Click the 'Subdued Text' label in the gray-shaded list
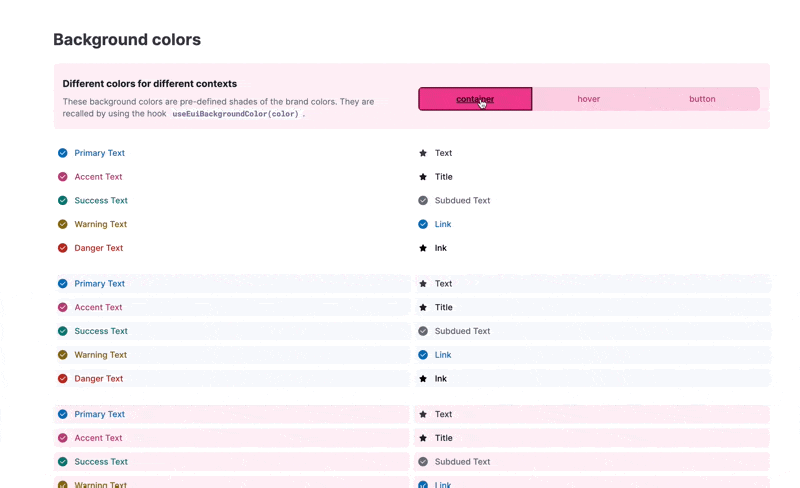Viewport: 800px width, 488px height. pos(462,331)
